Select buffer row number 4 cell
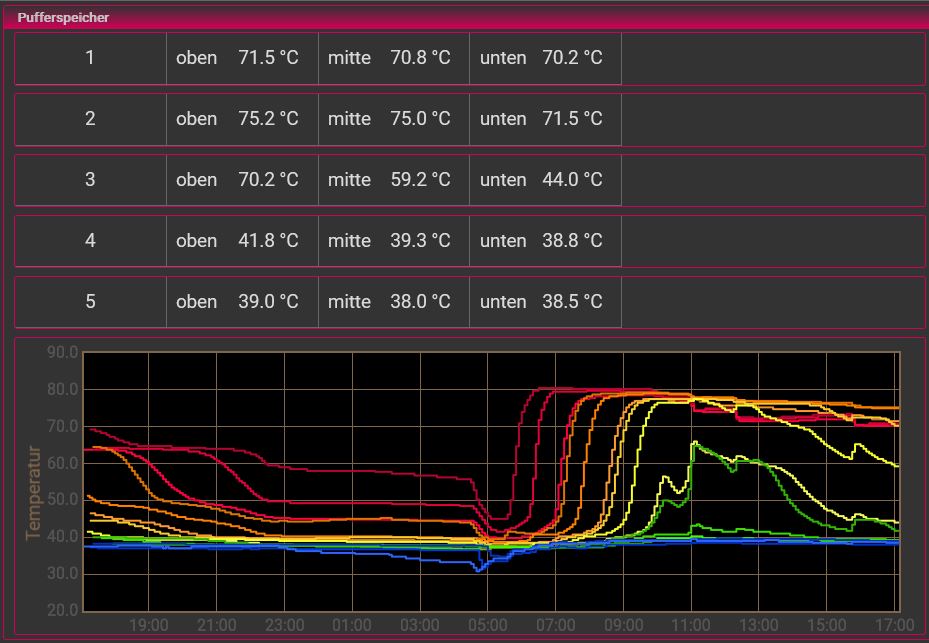This screenshot has width=929, height=643. pyautogui.click(x=90, y=241)
